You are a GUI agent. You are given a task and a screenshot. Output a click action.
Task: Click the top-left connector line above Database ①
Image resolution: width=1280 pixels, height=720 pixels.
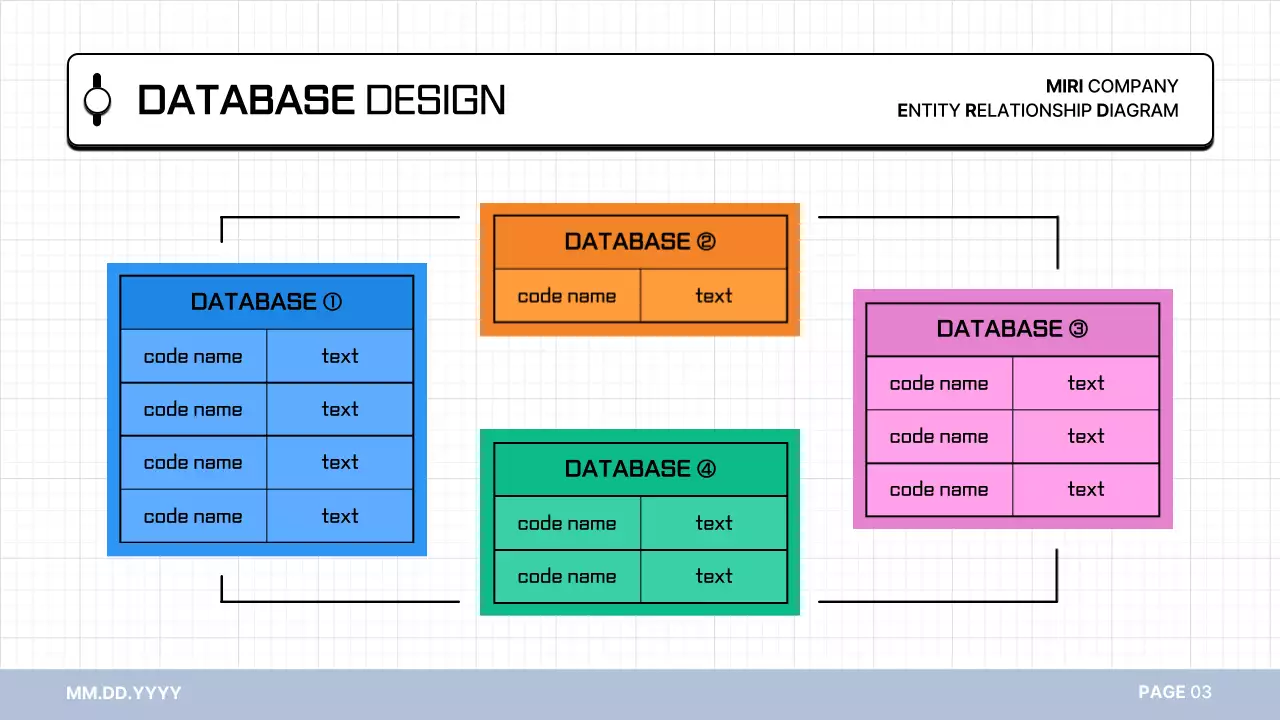tap(340, 217)
